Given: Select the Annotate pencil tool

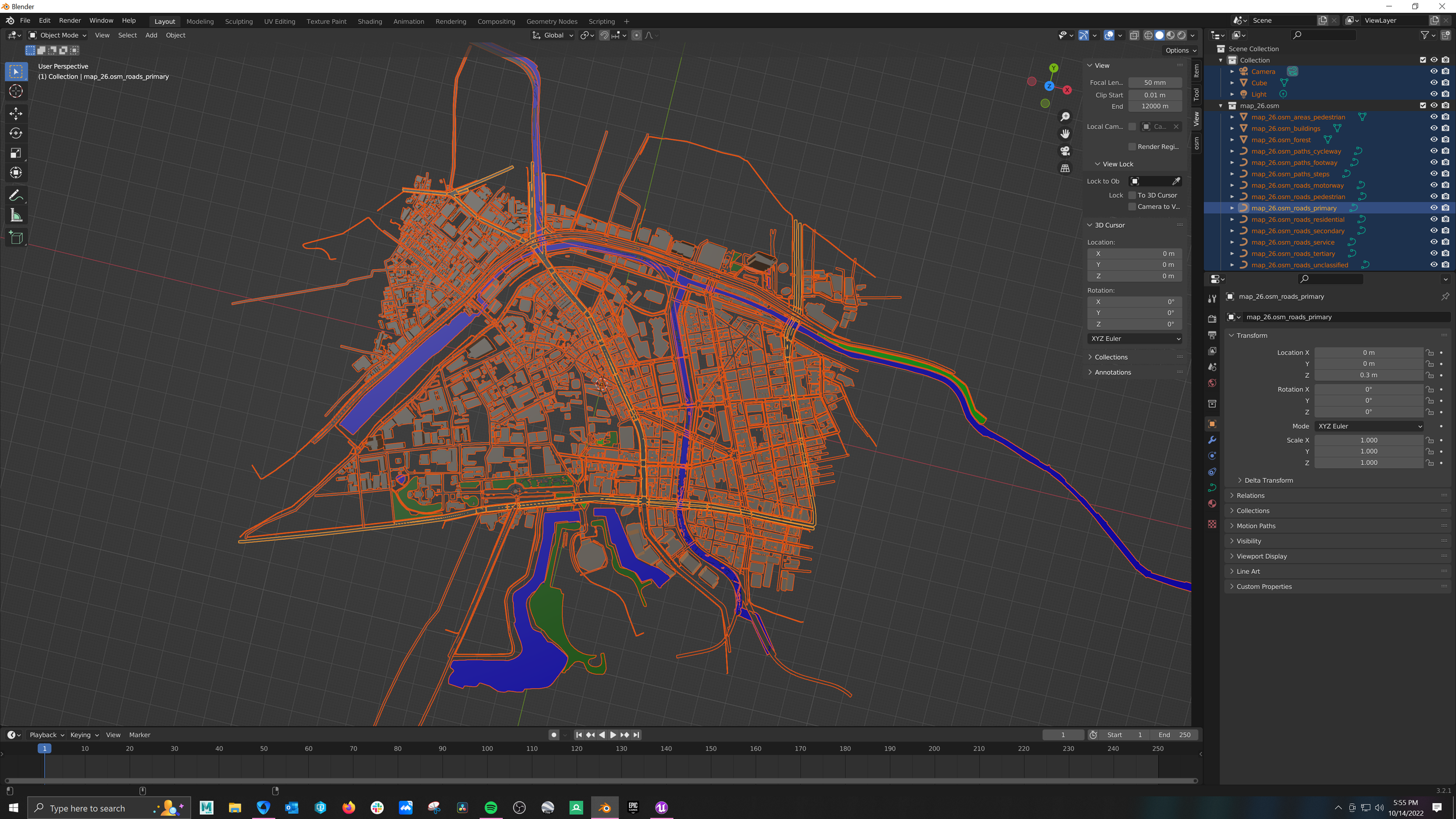Looking at the screenshot, I should click(16, 196).
